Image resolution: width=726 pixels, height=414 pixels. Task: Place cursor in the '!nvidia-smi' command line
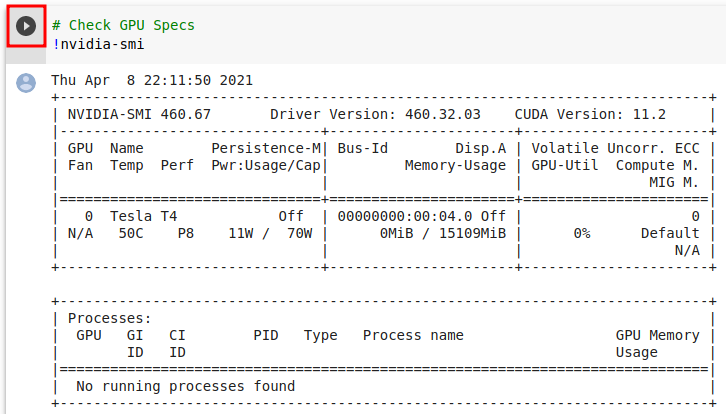coord(98,44)
